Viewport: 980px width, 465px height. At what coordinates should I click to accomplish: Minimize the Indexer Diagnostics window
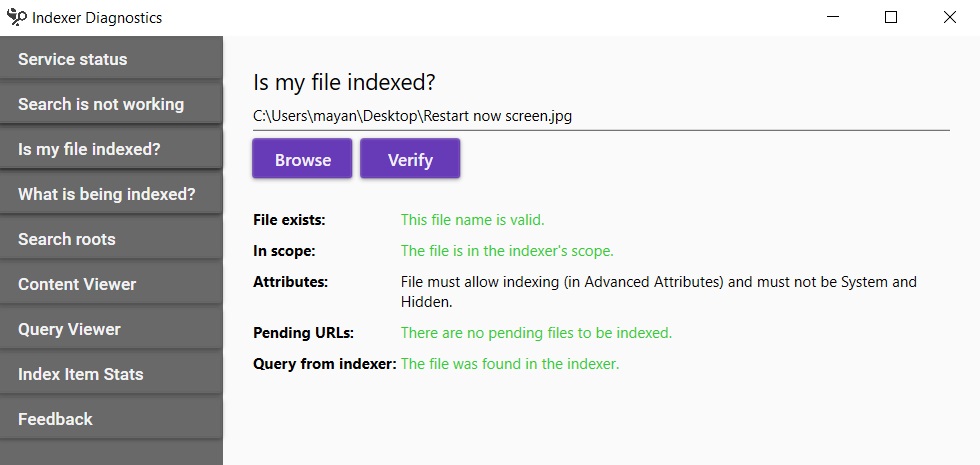tap(832, 18)
